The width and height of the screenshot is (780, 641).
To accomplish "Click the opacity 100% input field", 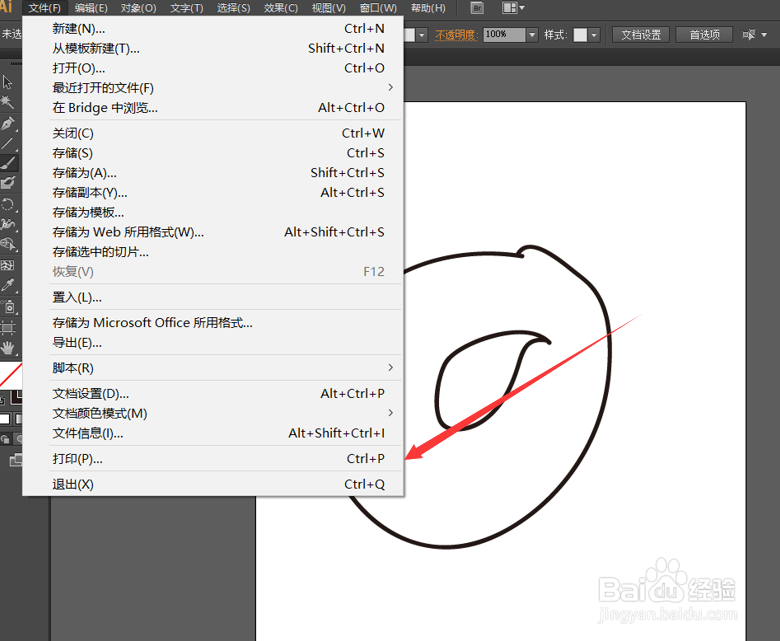I will pyautogui.click(x=504, y=35).
